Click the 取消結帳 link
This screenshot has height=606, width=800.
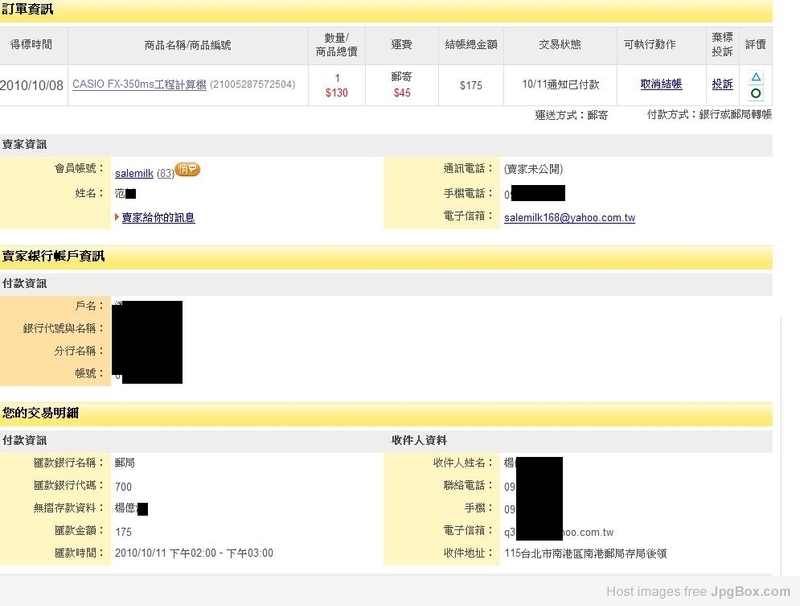click(x=661, y=84)
